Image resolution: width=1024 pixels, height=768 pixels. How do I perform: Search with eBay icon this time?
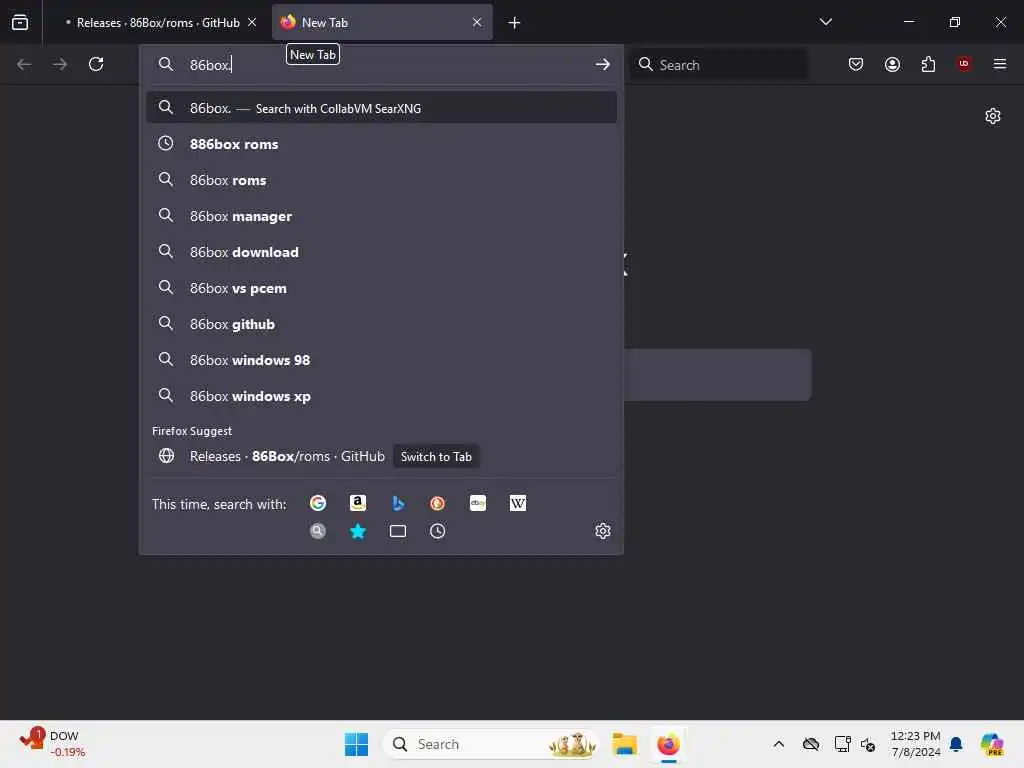478,503
